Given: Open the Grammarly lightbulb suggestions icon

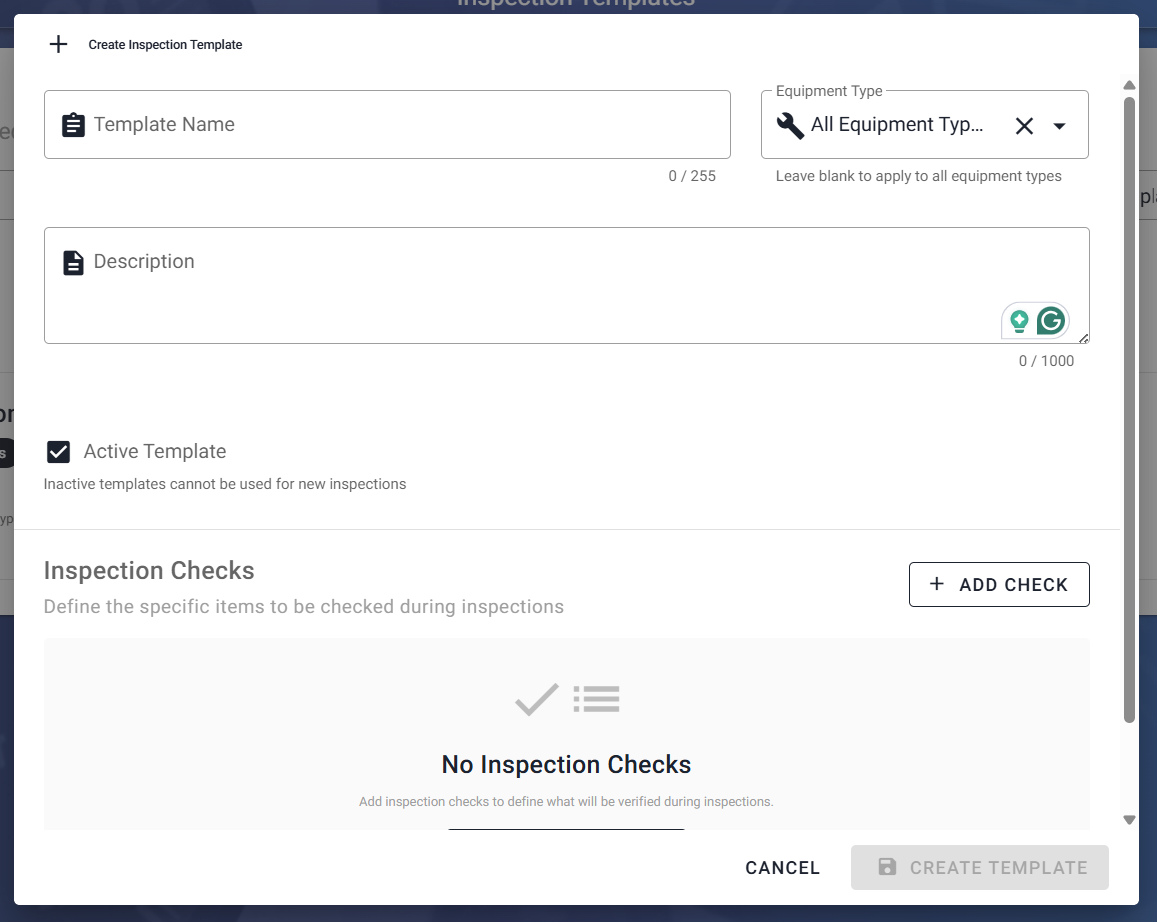Looking at the screenshot, I should click(x=1019, y=321).
